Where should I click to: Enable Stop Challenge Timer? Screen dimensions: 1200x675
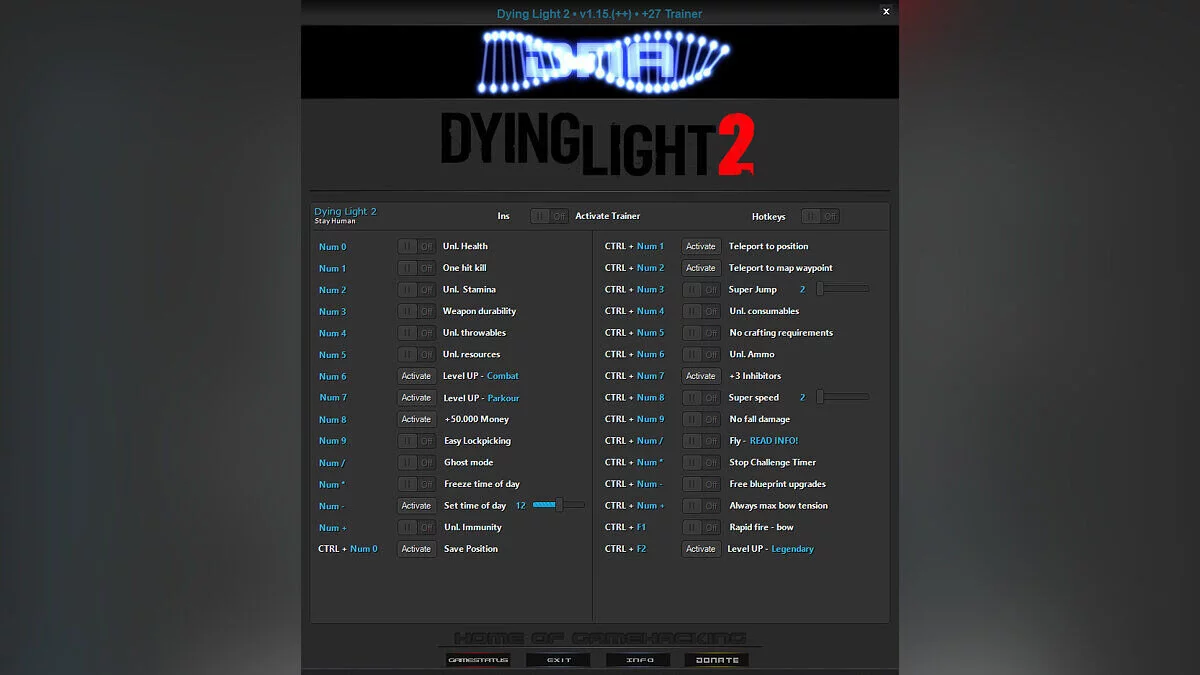click(x=701, y=462)
